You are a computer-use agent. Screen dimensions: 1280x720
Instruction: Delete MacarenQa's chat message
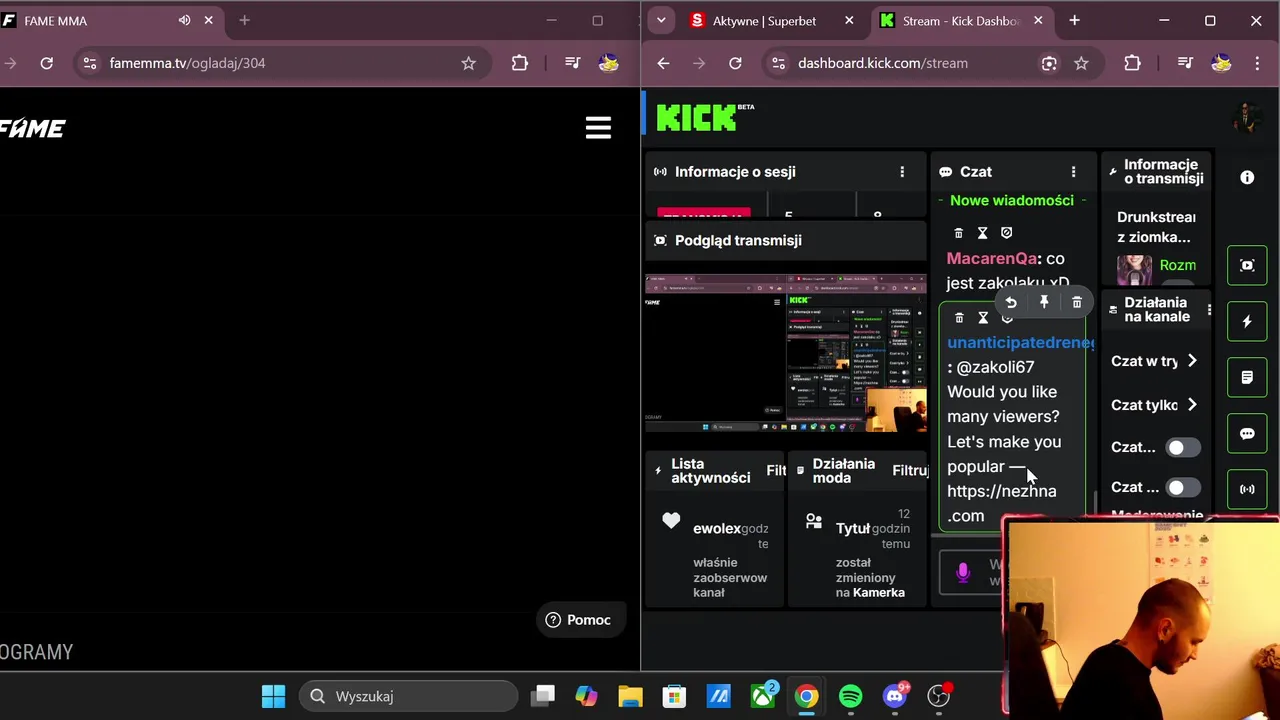pos(958,233)
